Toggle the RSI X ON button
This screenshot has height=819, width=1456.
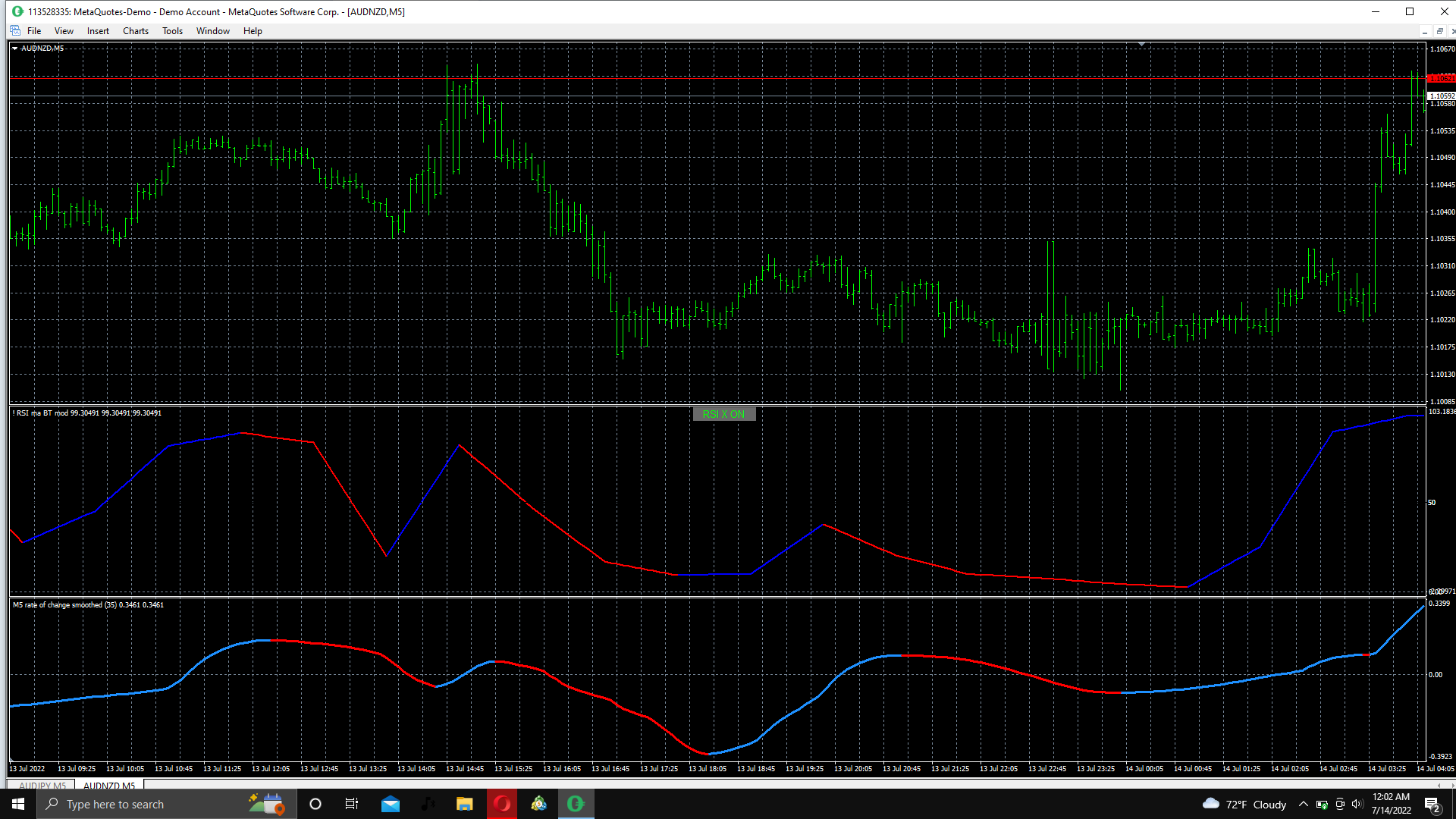(723, 414)
